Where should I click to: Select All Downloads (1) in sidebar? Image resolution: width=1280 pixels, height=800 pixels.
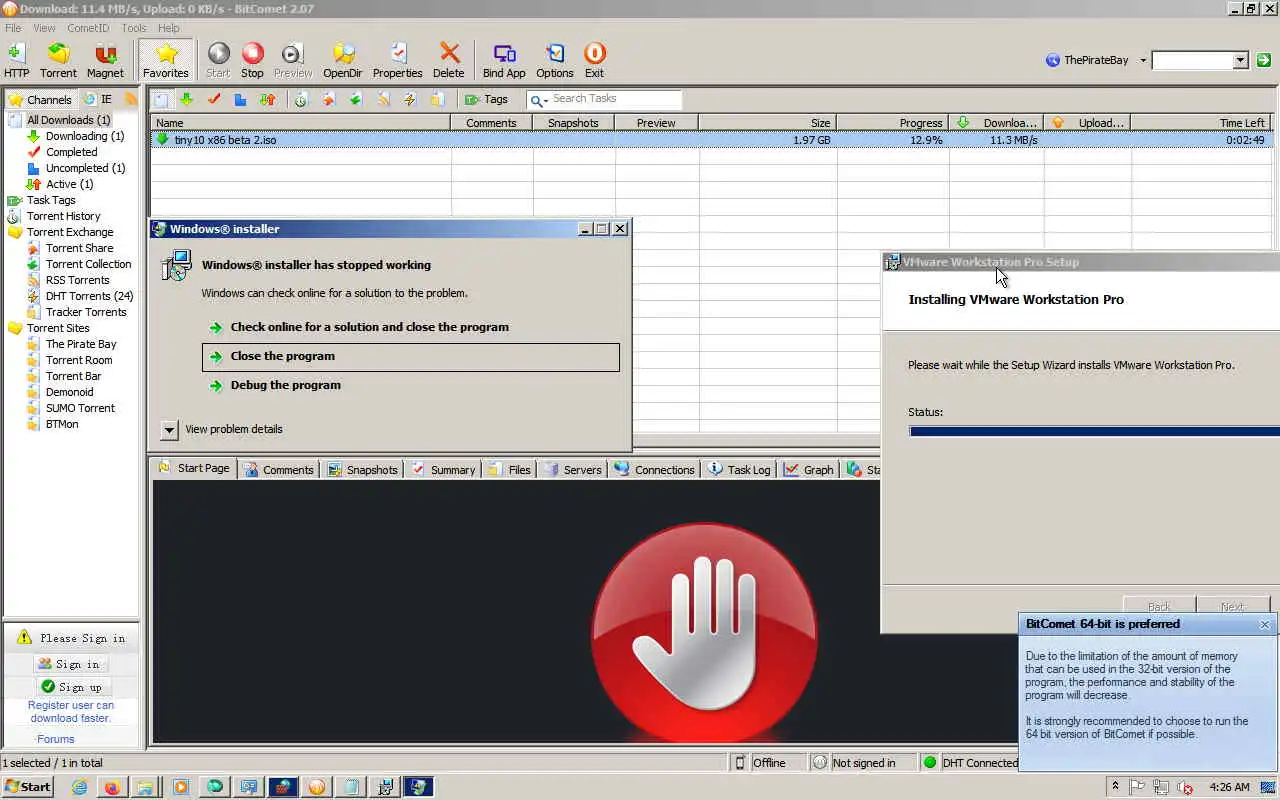pyautogui.click(x=68, y=120)
